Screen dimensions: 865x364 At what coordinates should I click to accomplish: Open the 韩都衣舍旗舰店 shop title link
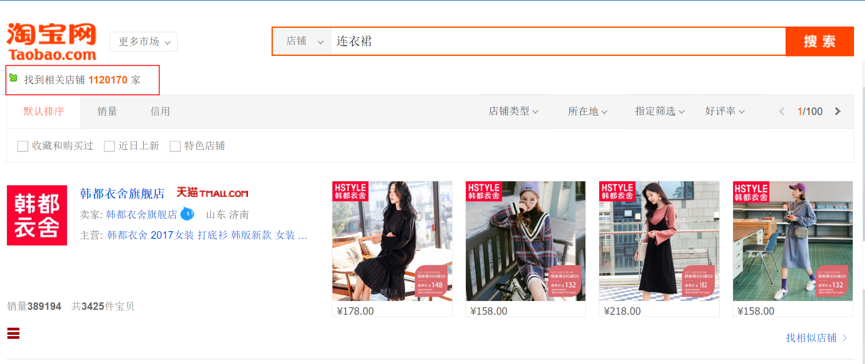tap(122, 194)
